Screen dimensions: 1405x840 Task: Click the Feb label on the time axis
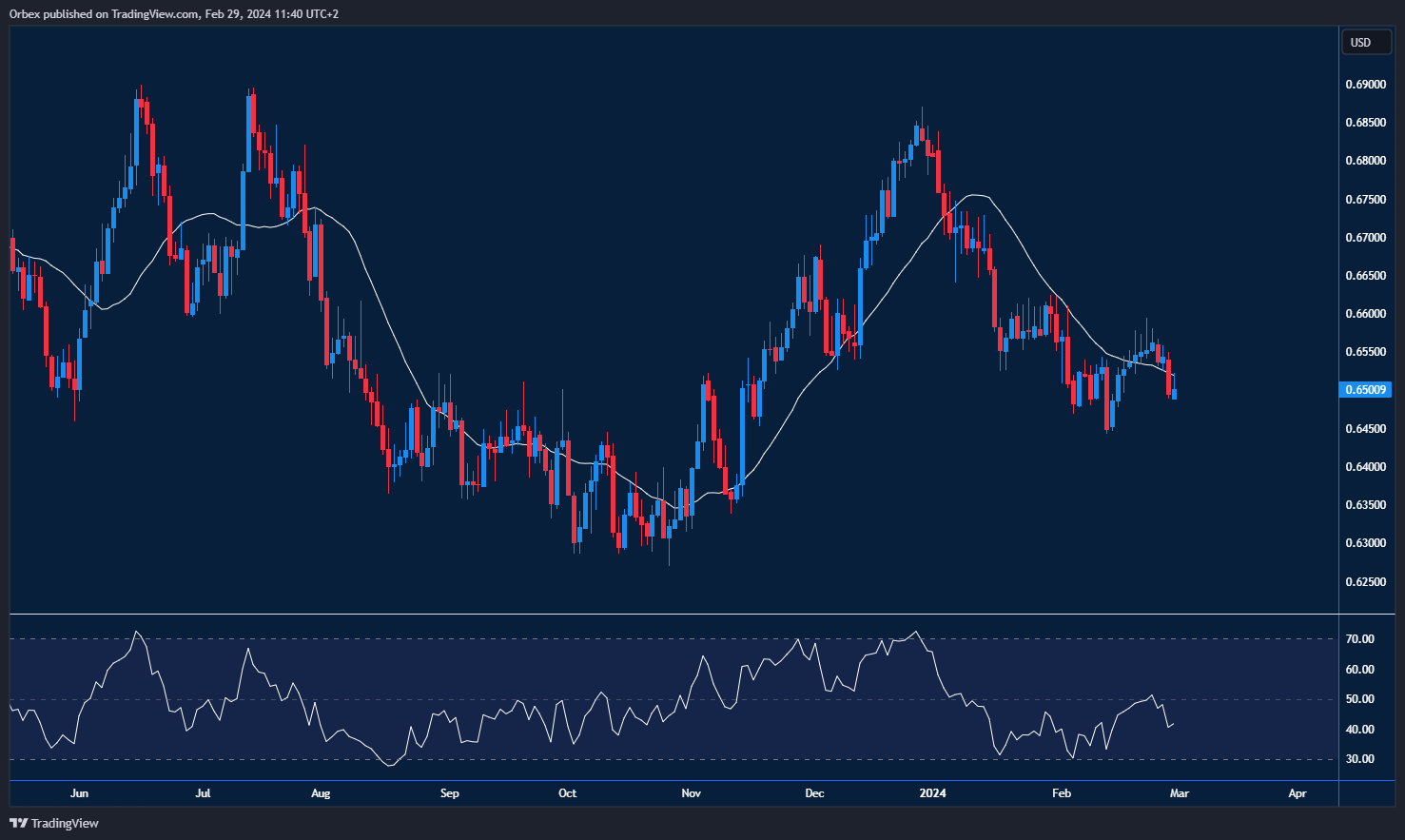tap(1062, 793)
